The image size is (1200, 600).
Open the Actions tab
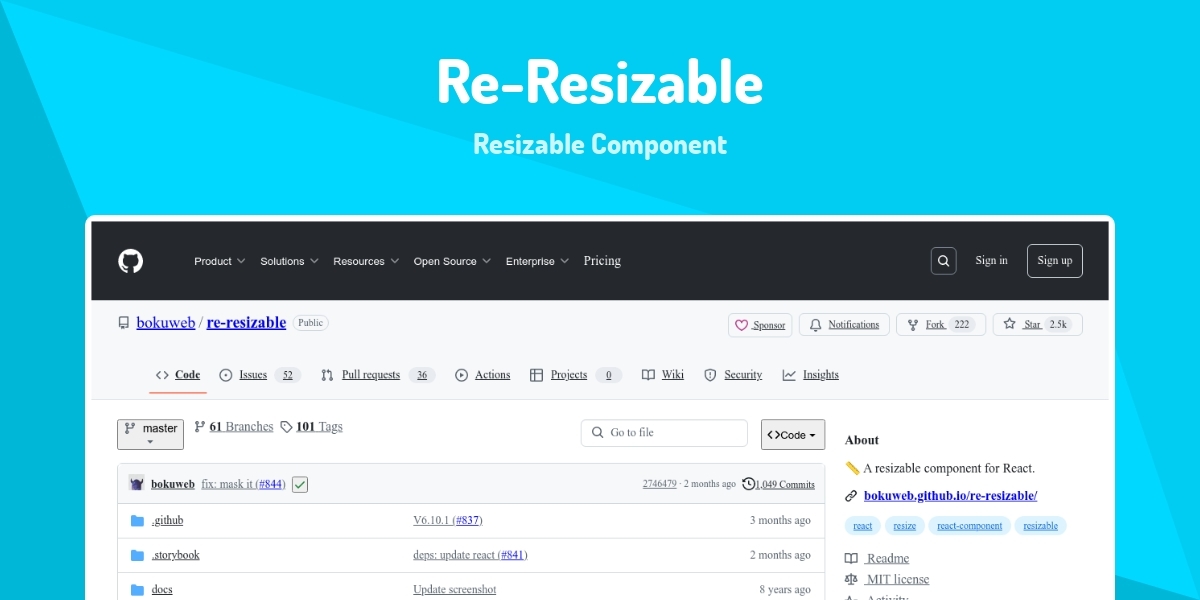pos(491,375)
